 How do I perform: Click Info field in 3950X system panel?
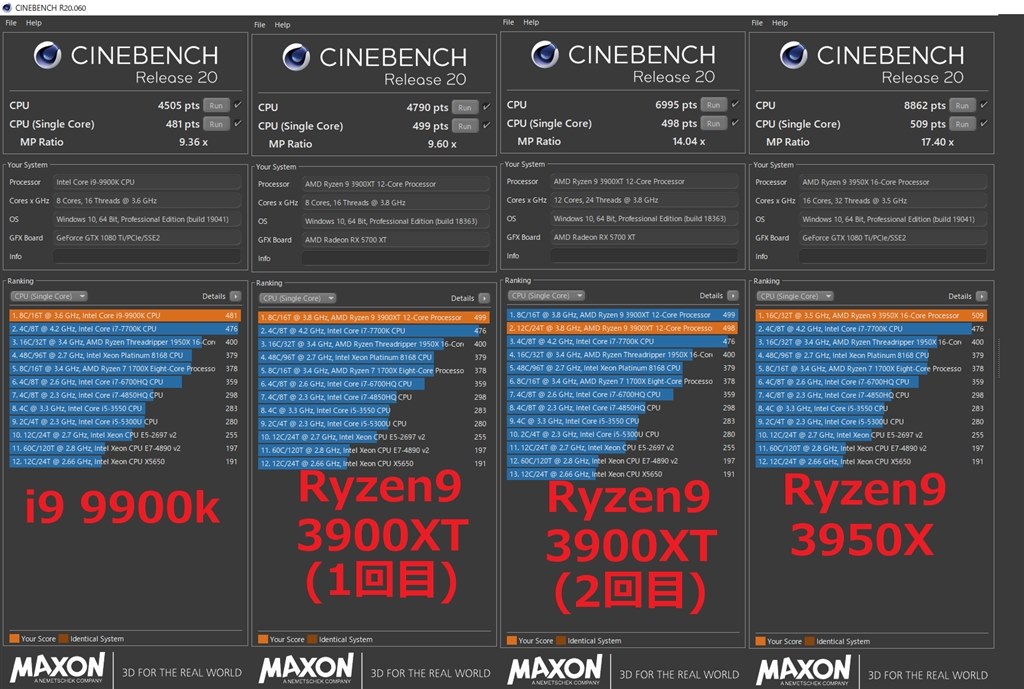point(893,257)
